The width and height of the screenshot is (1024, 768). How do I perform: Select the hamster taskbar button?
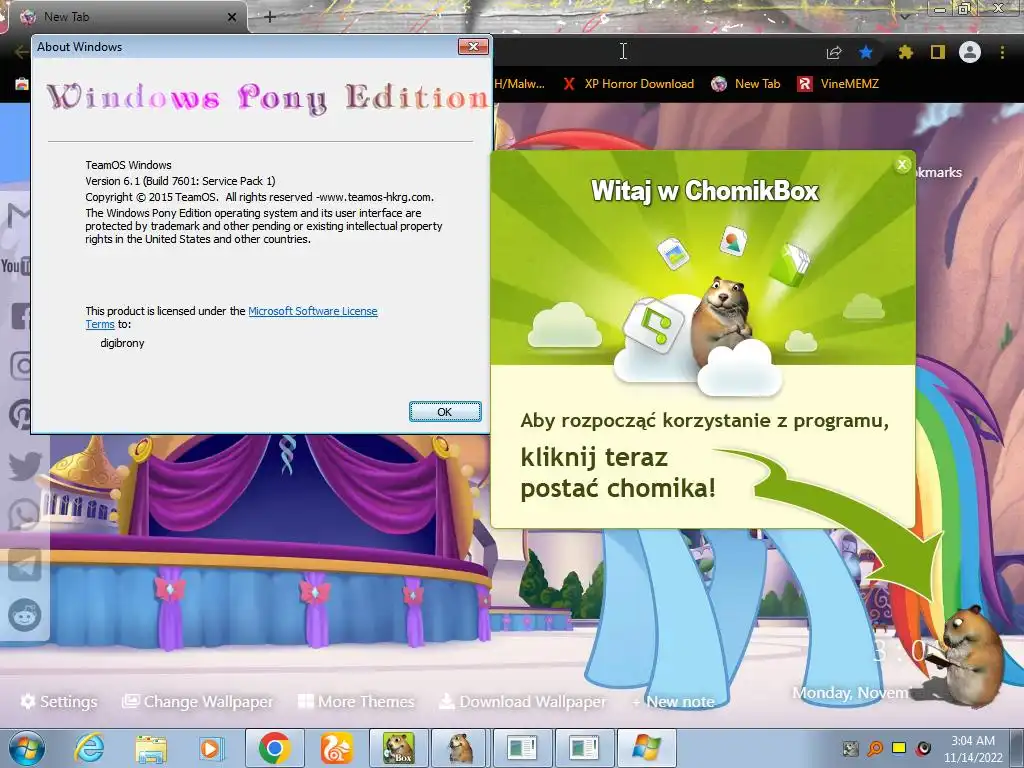click(x=460, y=748)
